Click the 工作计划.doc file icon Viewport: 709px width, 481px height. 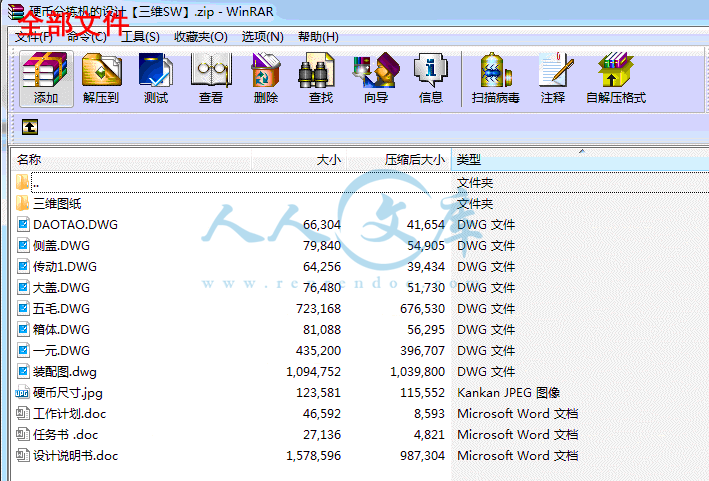pos(23,414)
